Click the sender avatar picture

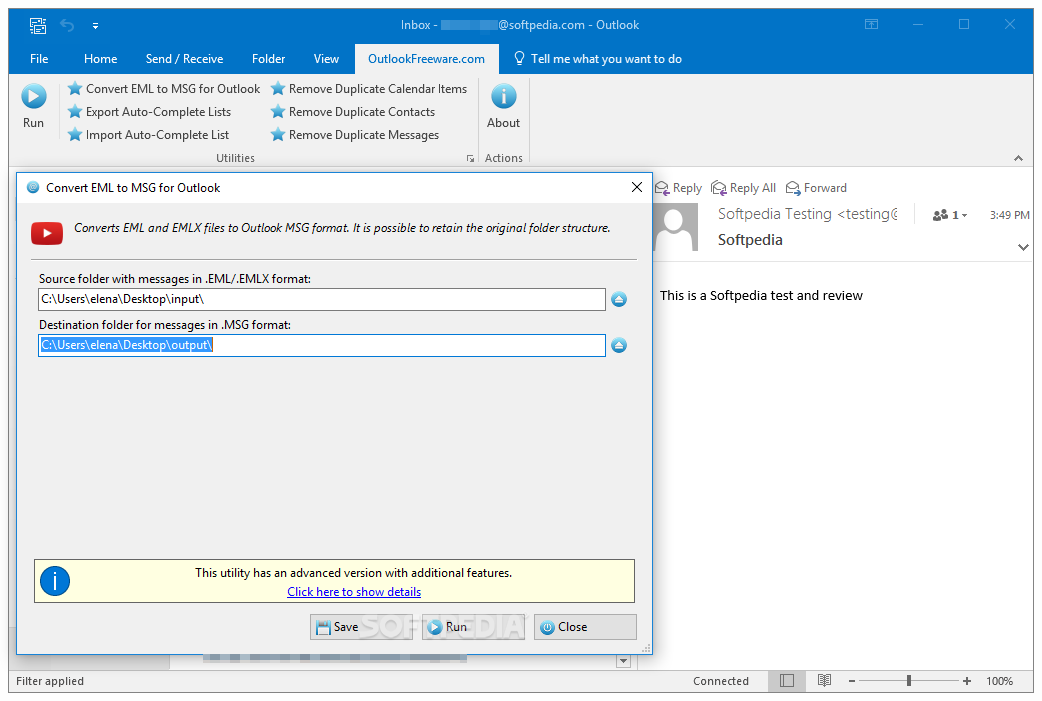(675, 227)
